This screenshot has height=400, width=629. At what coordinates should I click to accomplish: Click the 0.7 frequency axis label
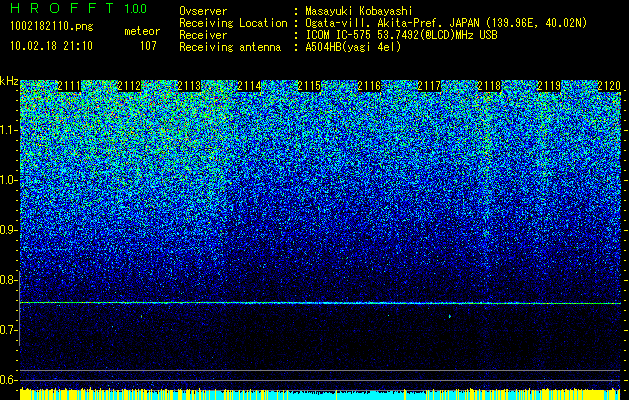point(8,330)
